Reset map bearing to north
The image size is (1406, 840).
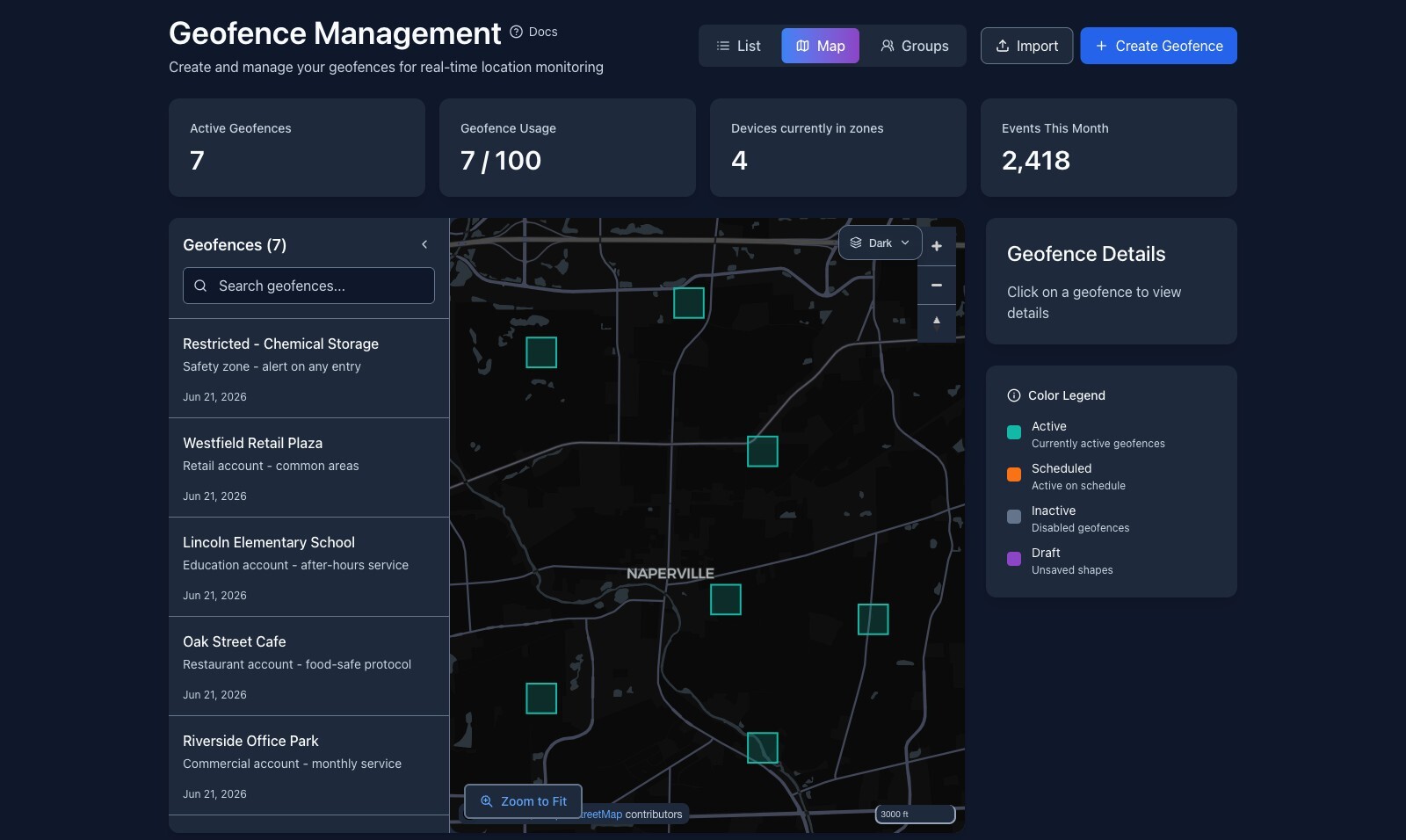pyautogui.click(x=937, y=322)
